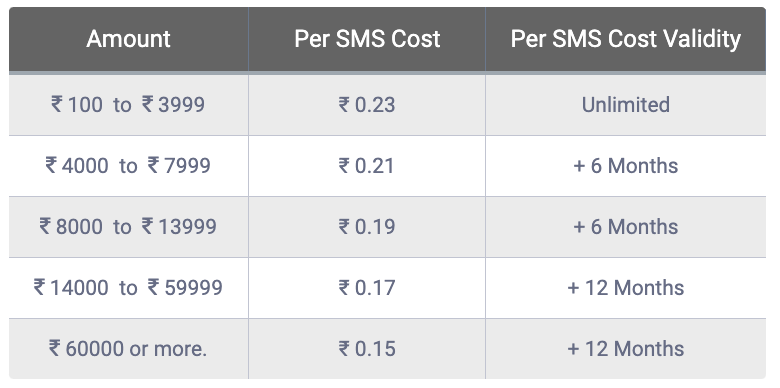Click + 12 Months in the ₹ 0.17 row
The image size is (780, 388).
(626, 288)
